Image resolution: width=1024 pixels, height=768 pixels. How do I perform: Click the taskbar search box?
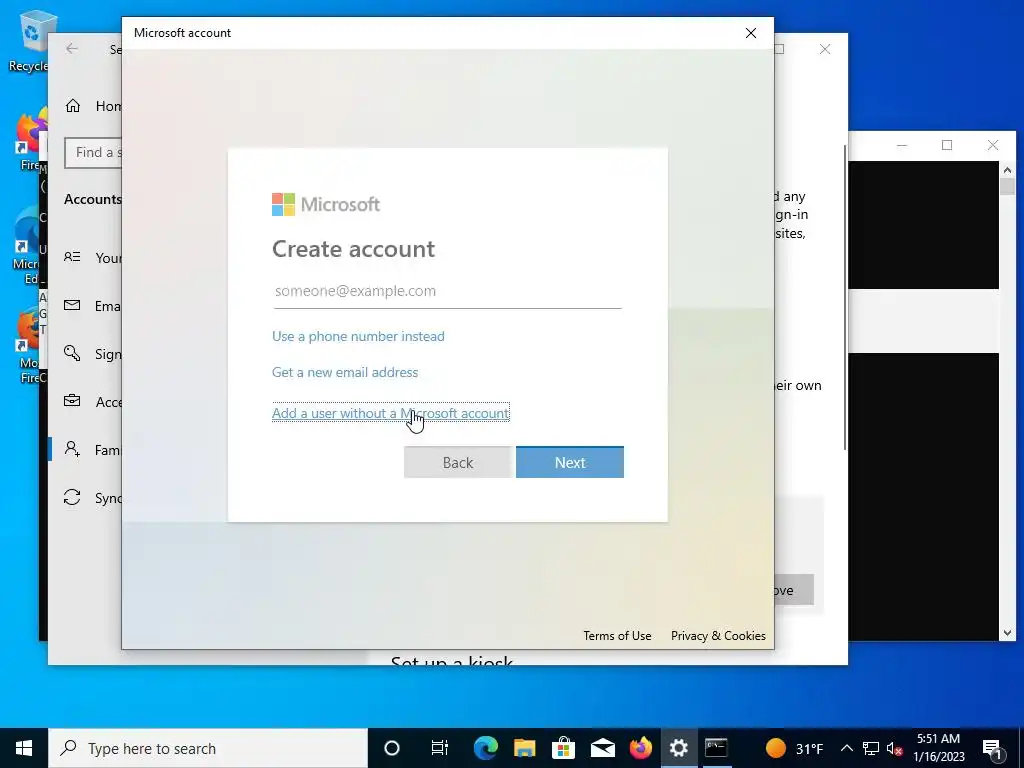(208, 748)
